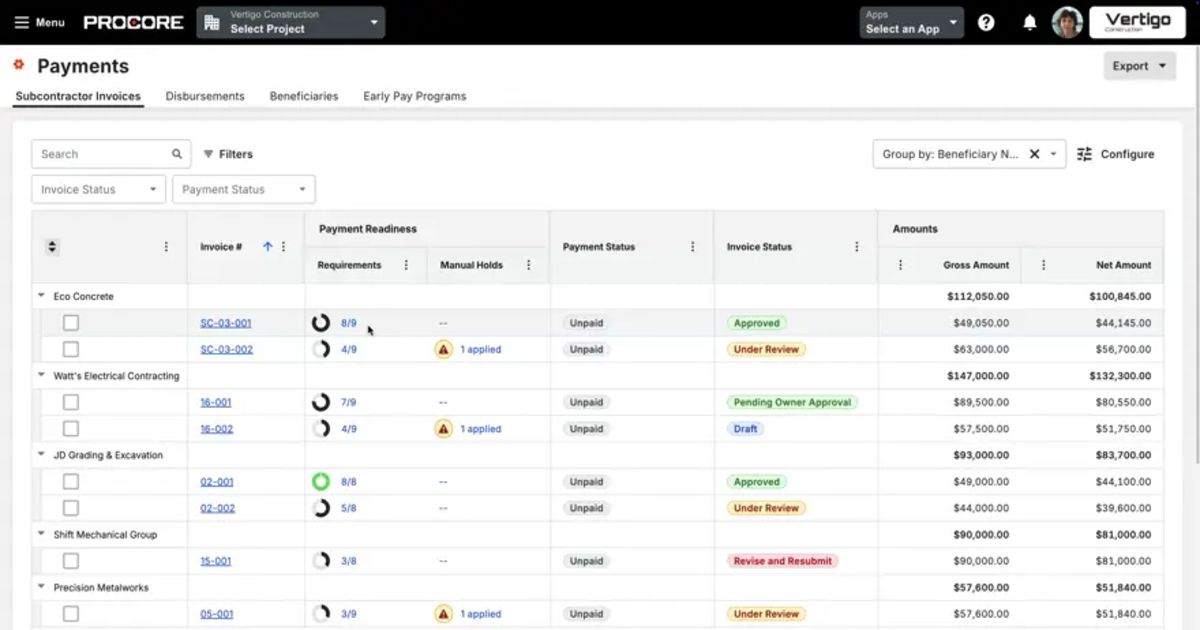Open the Payment Status filter dropdown

click(244, 189)
